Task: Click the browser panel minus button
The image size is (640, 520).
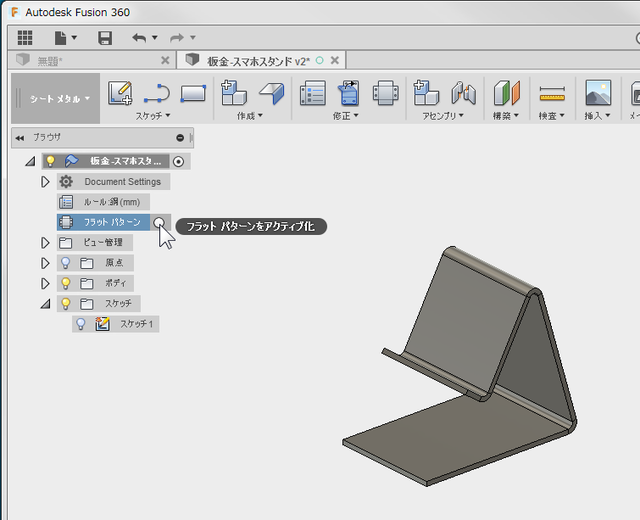Action: (180, 138)
